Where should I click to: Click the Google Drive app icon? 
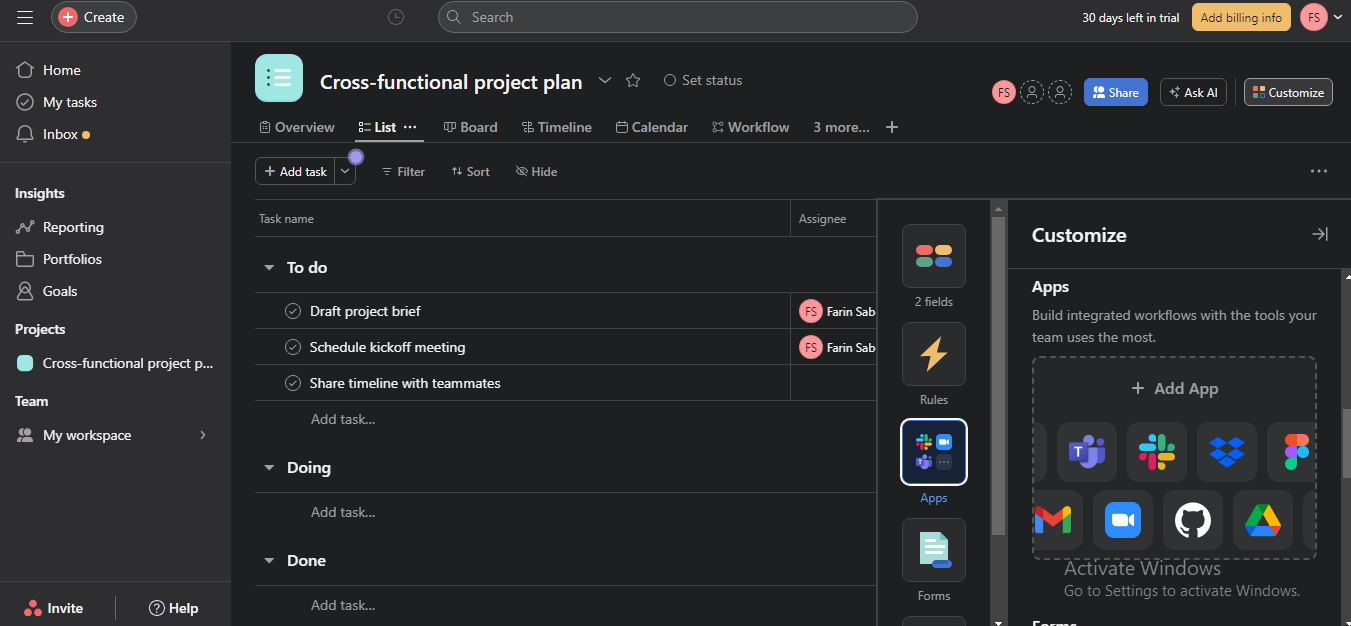1262,520
